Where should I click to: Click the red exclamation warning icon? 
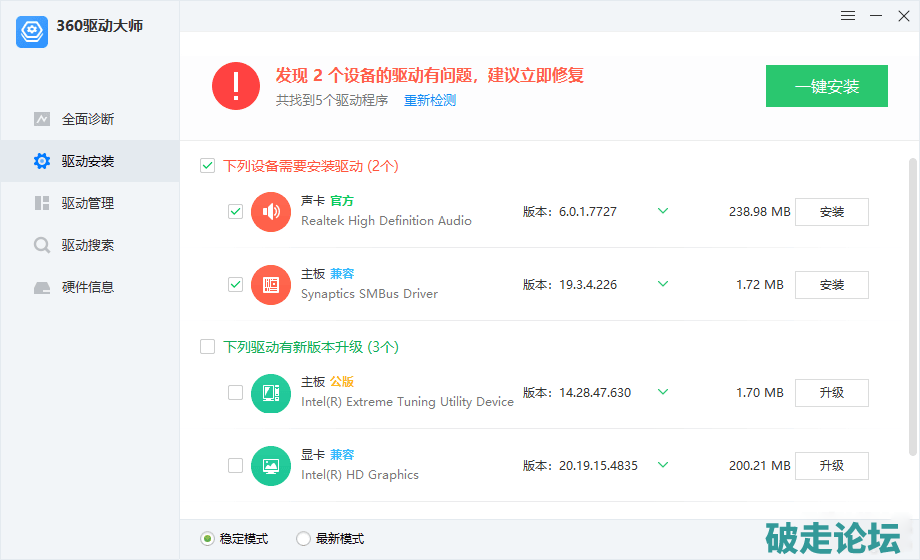tap(236, 86)
